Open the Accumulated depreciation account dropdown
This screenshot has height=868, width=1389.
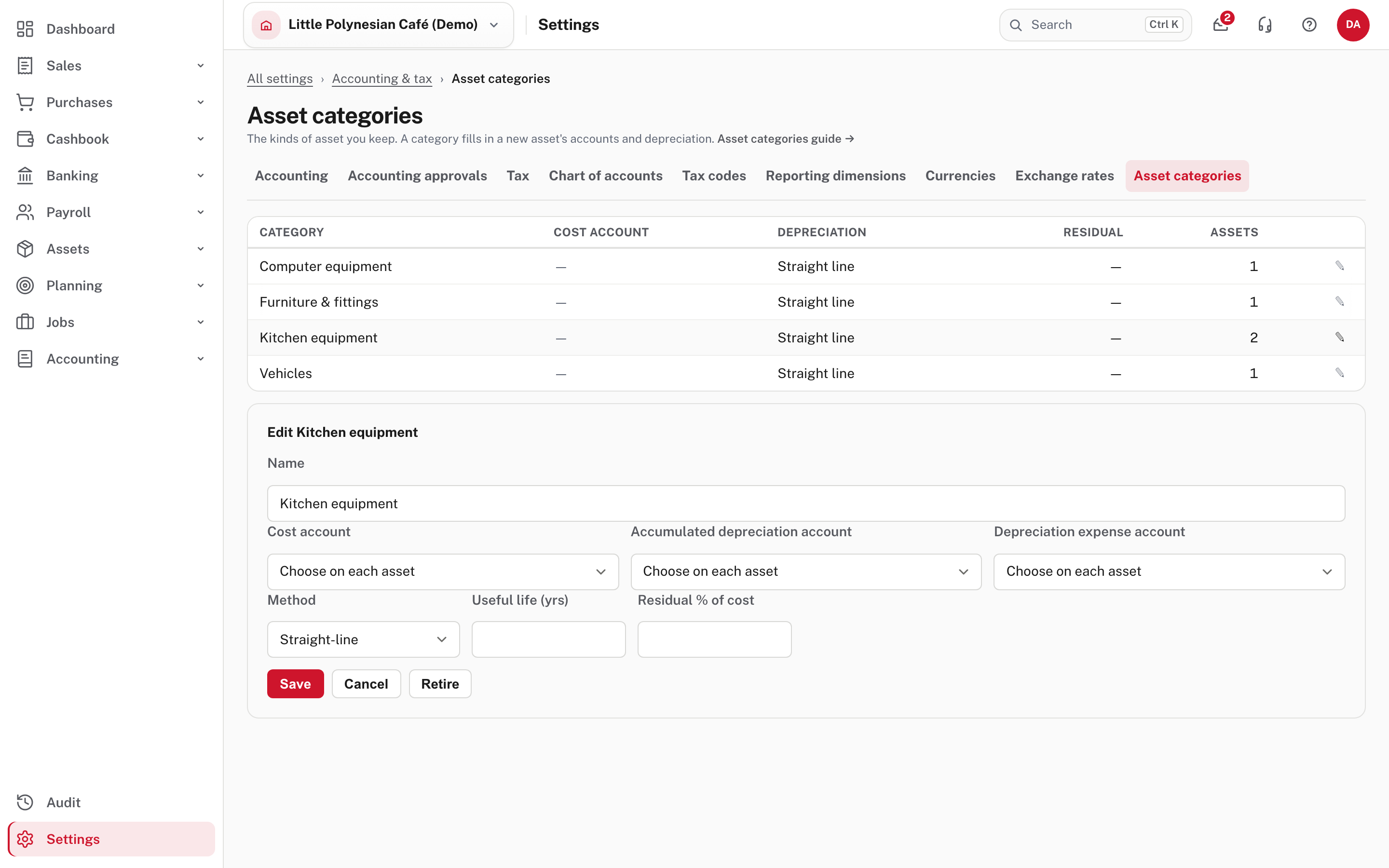[806, 571]
